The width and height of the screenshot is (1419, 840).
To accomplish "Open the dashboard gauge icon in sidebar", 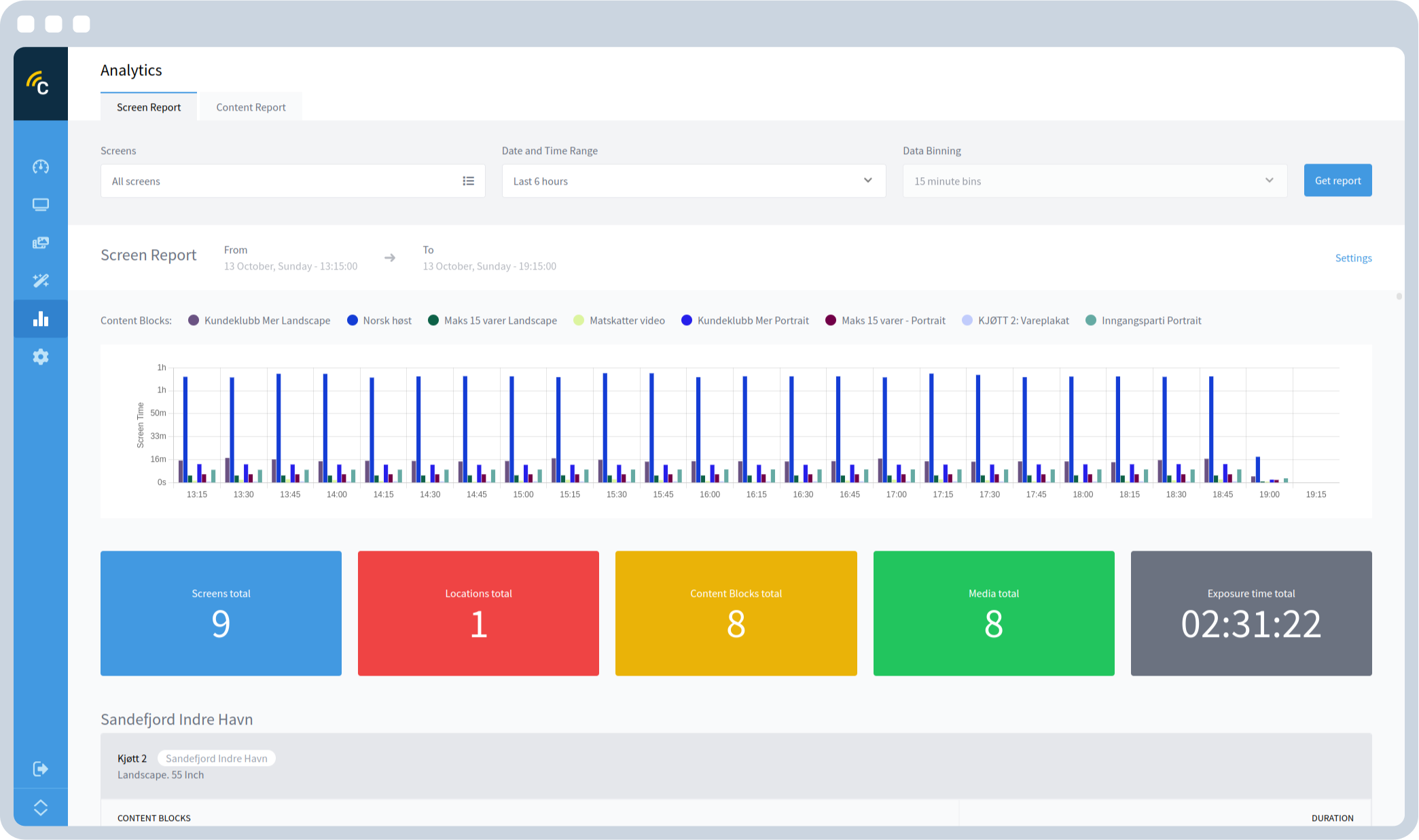I will [x=41, y=166].
